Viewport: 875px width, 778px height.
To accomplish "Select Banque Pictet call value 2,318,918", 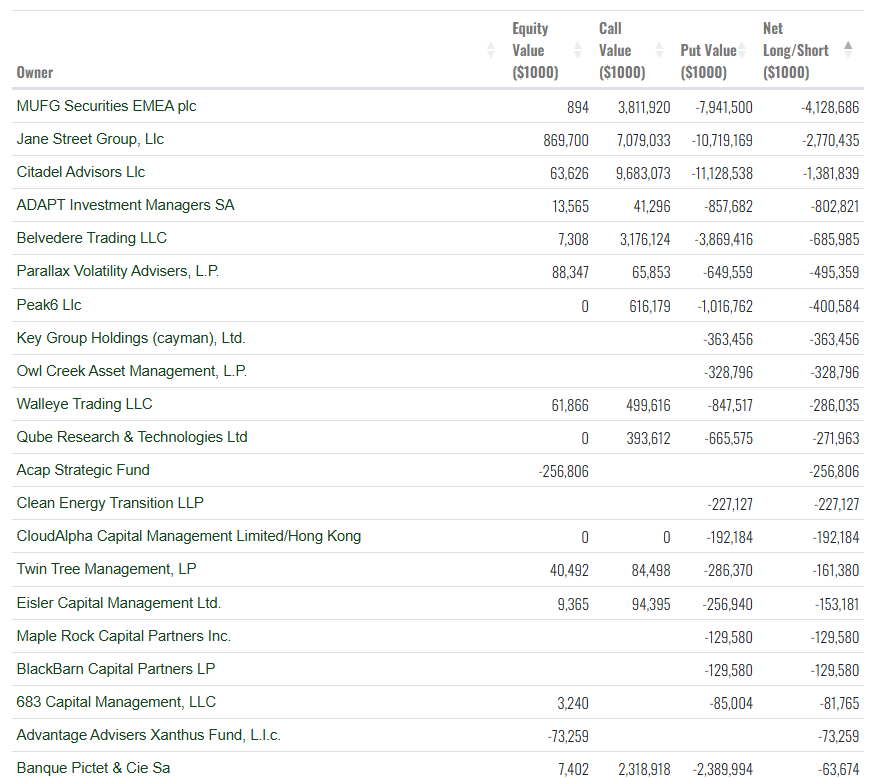I will coord(644,769).
